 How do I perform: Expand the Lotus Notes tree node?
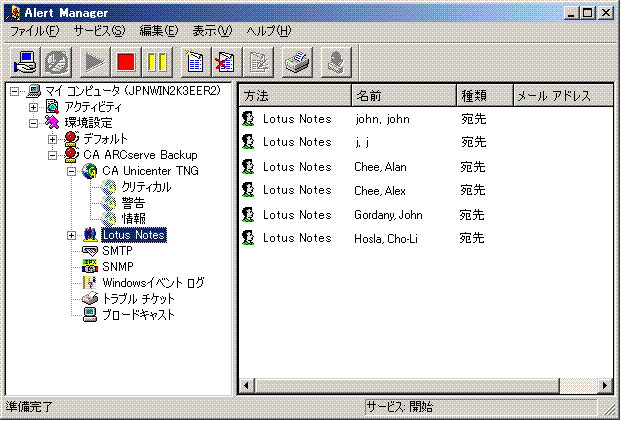pos(71,235)
